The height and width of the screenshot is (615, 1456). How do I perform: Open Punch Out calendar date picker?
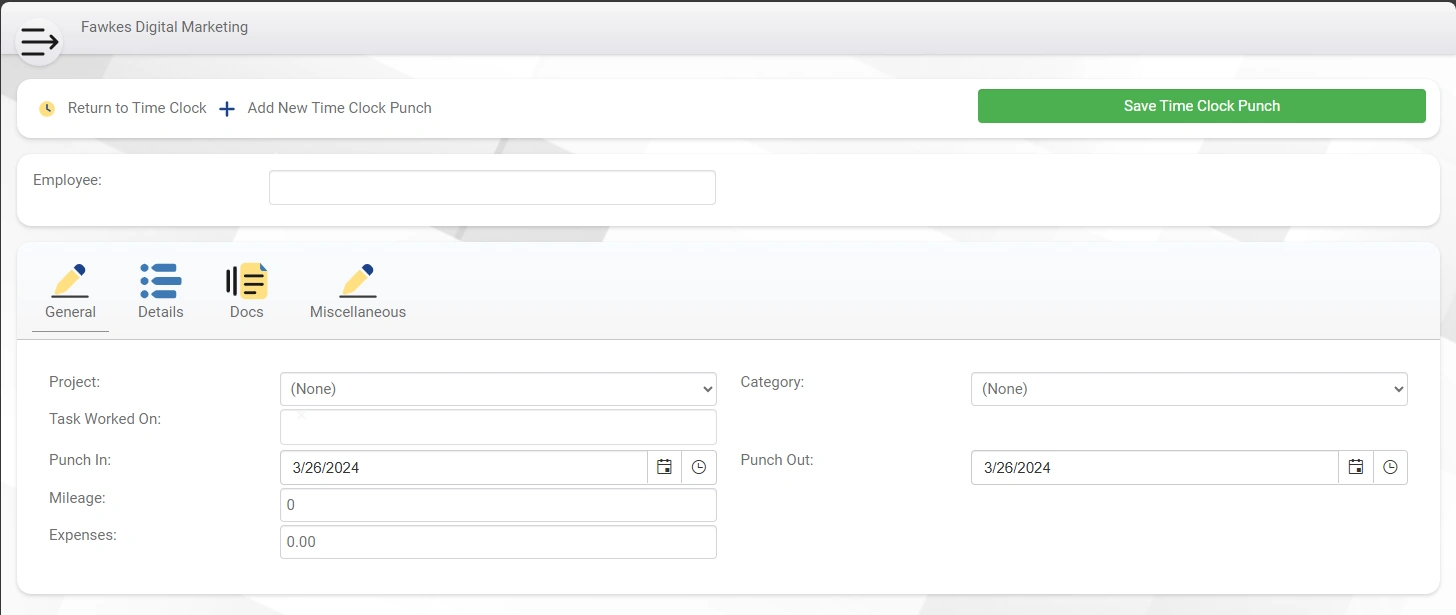(1356, 467)
